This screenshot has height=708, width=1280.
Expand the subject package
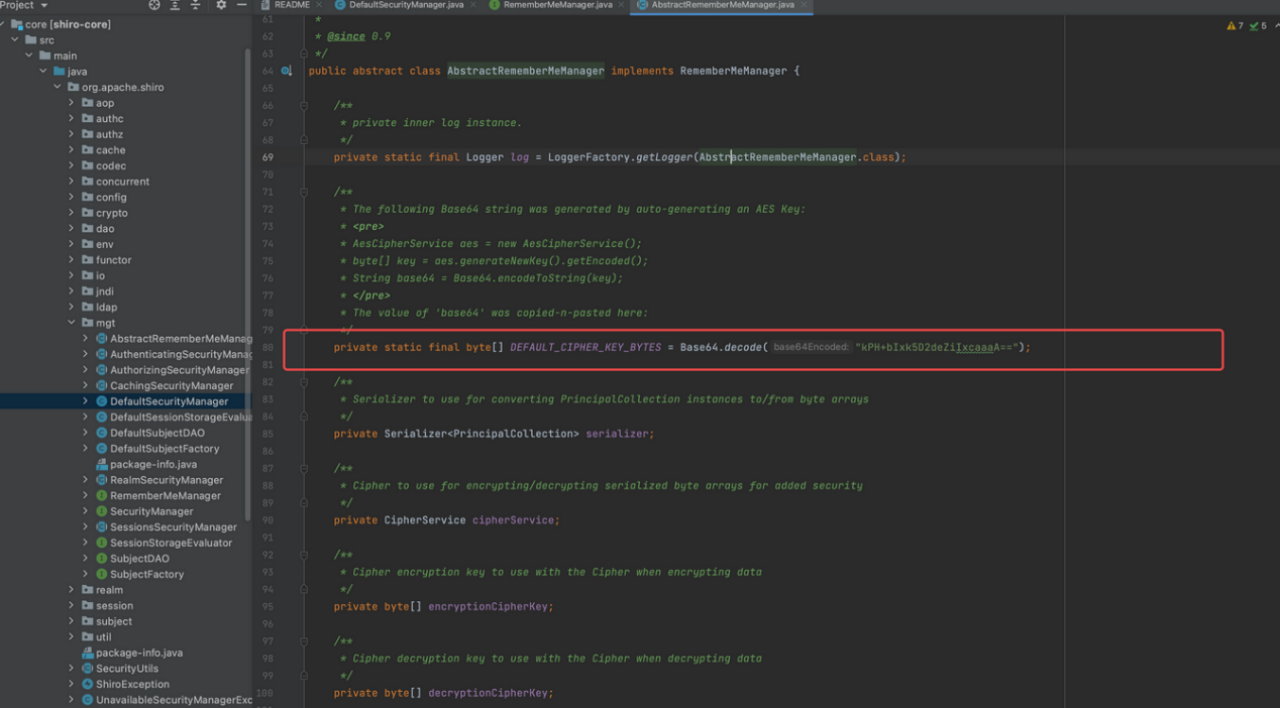point(72,621)
